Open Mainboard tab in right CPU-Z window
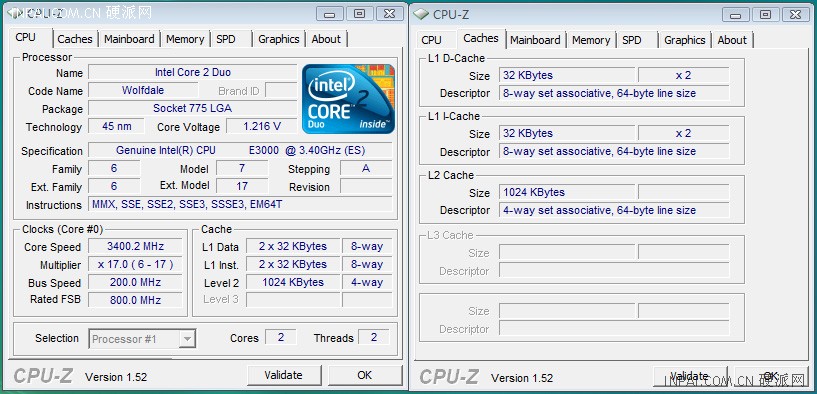Screen dimensions: 817x394 pos(535,40)
